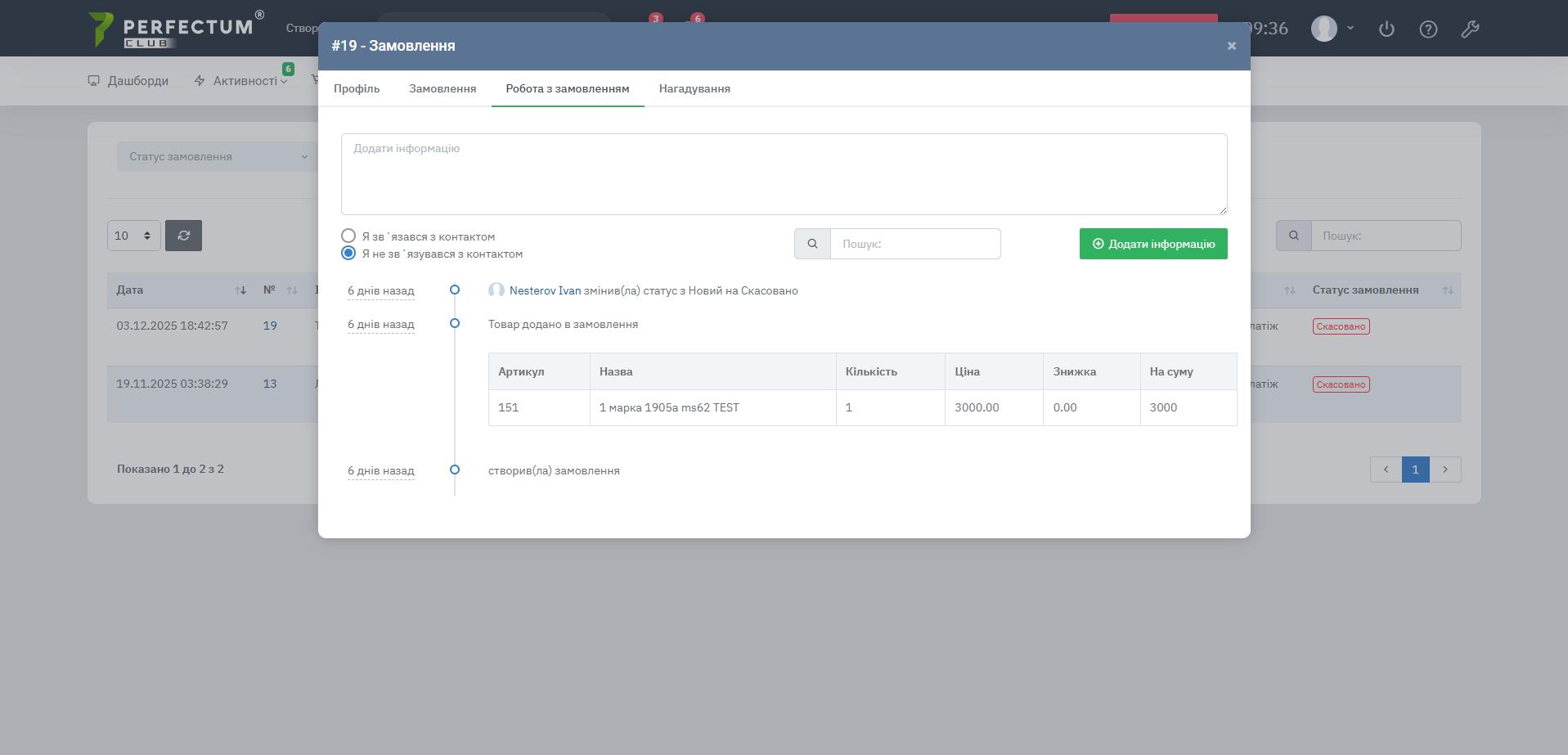The width and height of the screenshot is (1568, 755).
Task: Close the order #19 modal
Action: click(1231, 46)
